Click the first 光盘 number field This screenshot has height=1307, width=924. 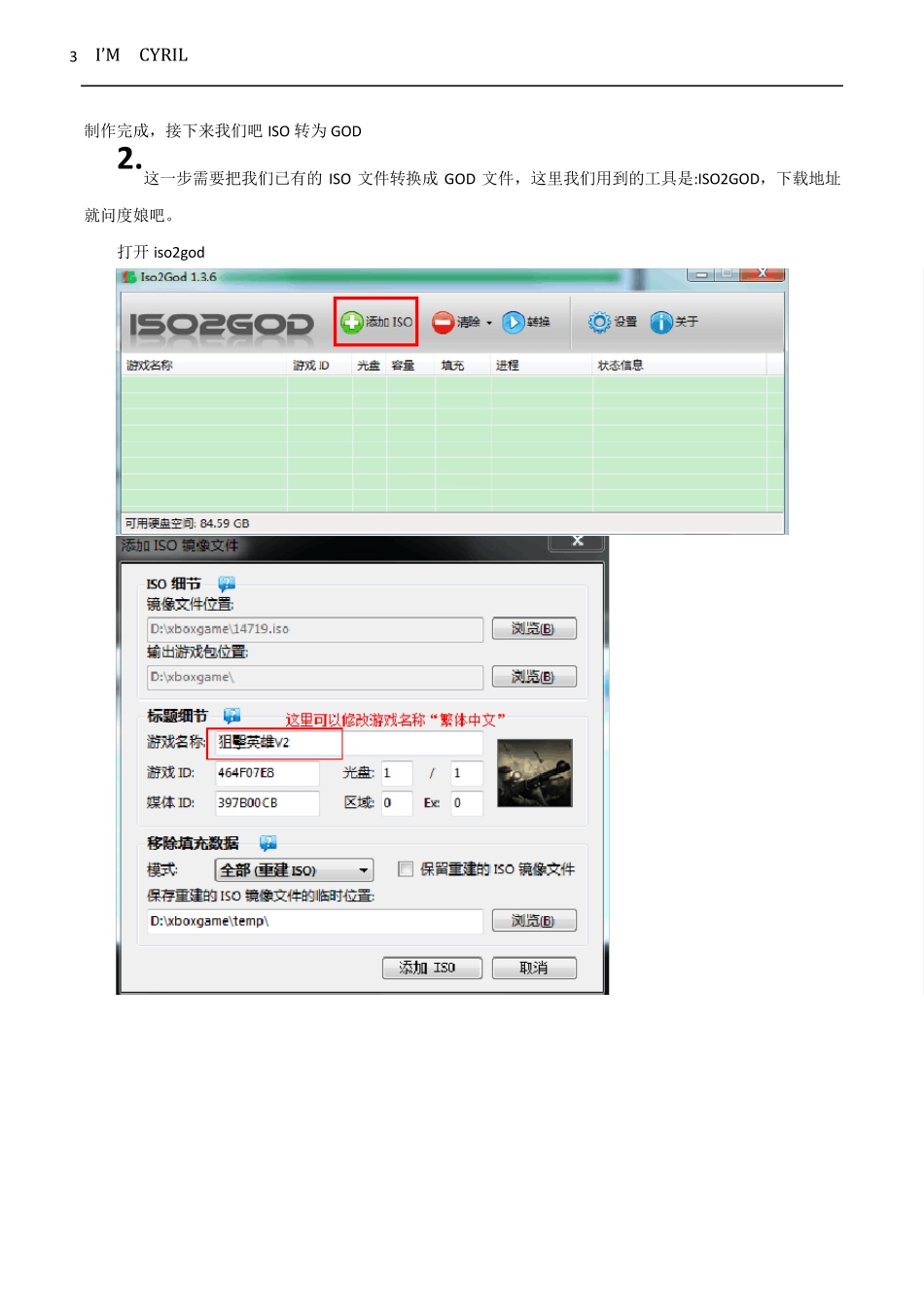click(397, 773)
